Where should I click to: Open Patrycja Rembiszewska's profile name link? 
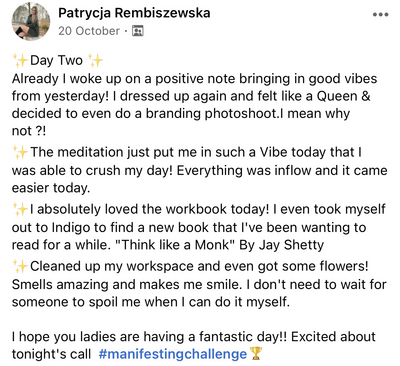[x=134, y=13]
